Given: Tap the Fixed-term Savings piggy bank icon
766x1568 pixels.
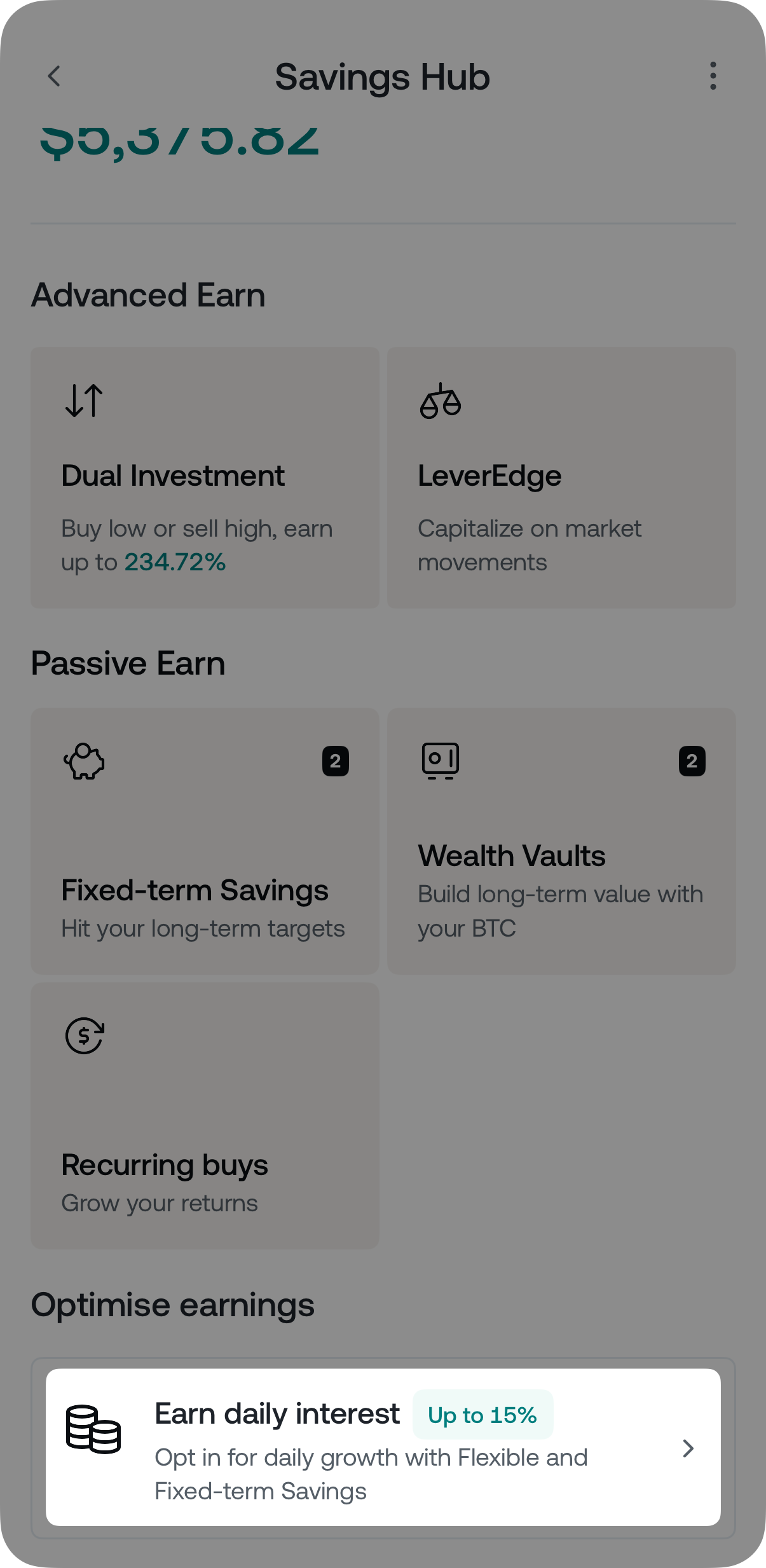Looking at the screenshot, I should (x=84, y=761).
